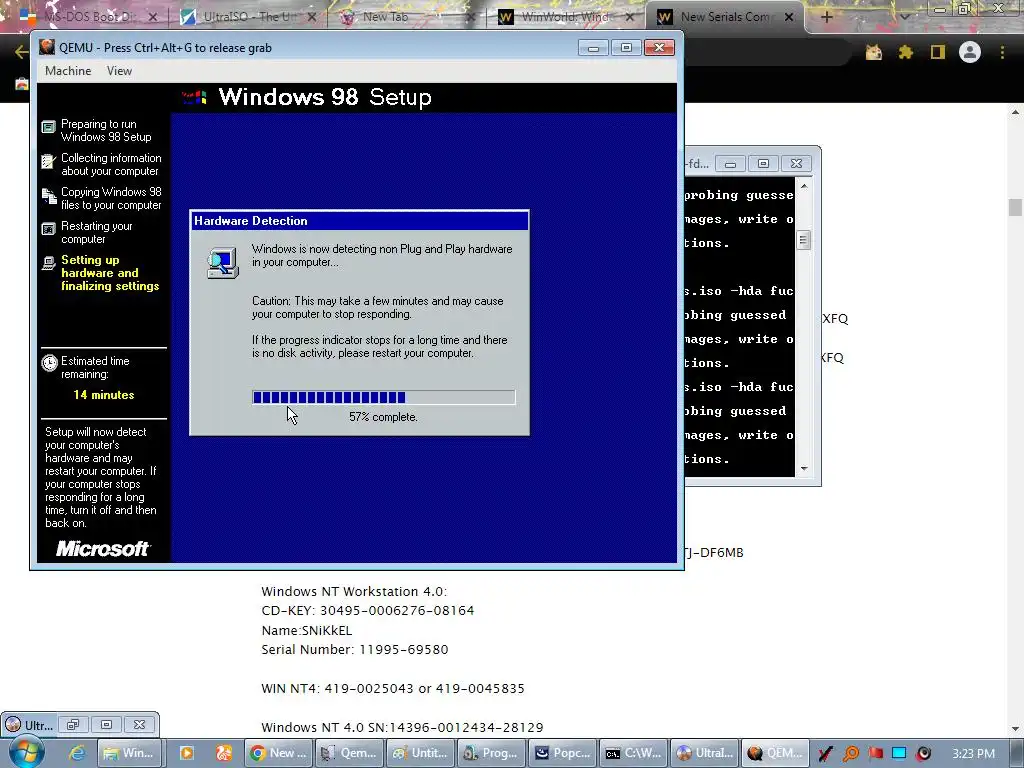Click the CD-KEY 30495-0006276-08164 text
This screenshot has height=768, width=1024.
(x=368, y=611)
